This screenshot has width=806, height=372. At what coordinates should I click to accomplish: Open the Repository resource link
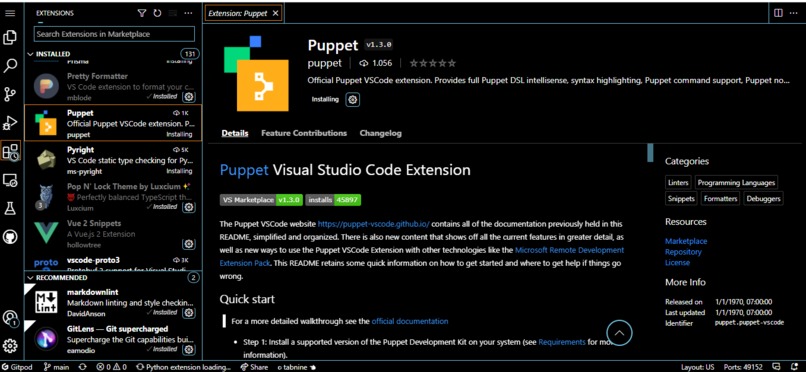(683, 252)
